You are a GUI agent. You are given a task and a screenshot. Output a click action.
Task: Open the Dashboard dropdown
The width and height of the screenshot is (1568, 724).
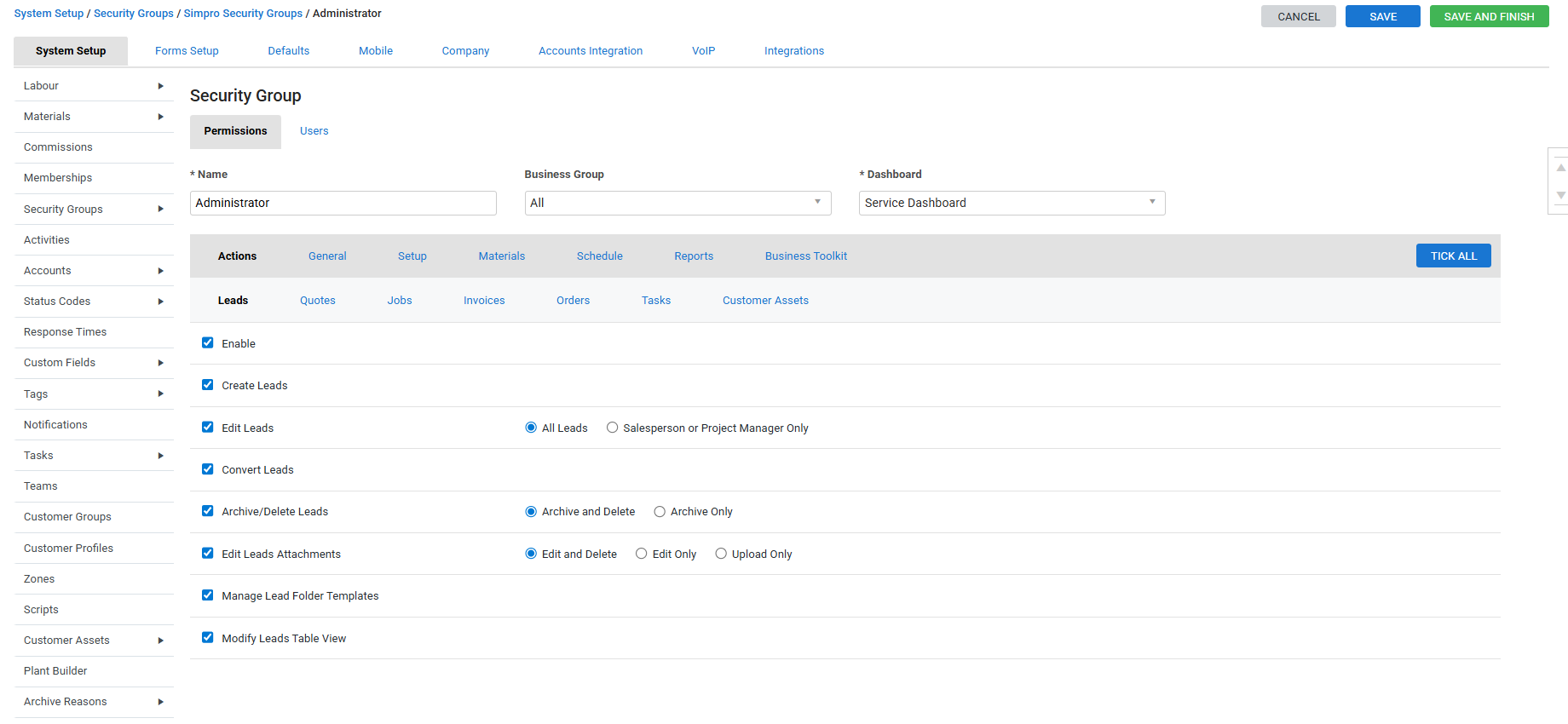pyautogui.click(x=1012, y=203)
